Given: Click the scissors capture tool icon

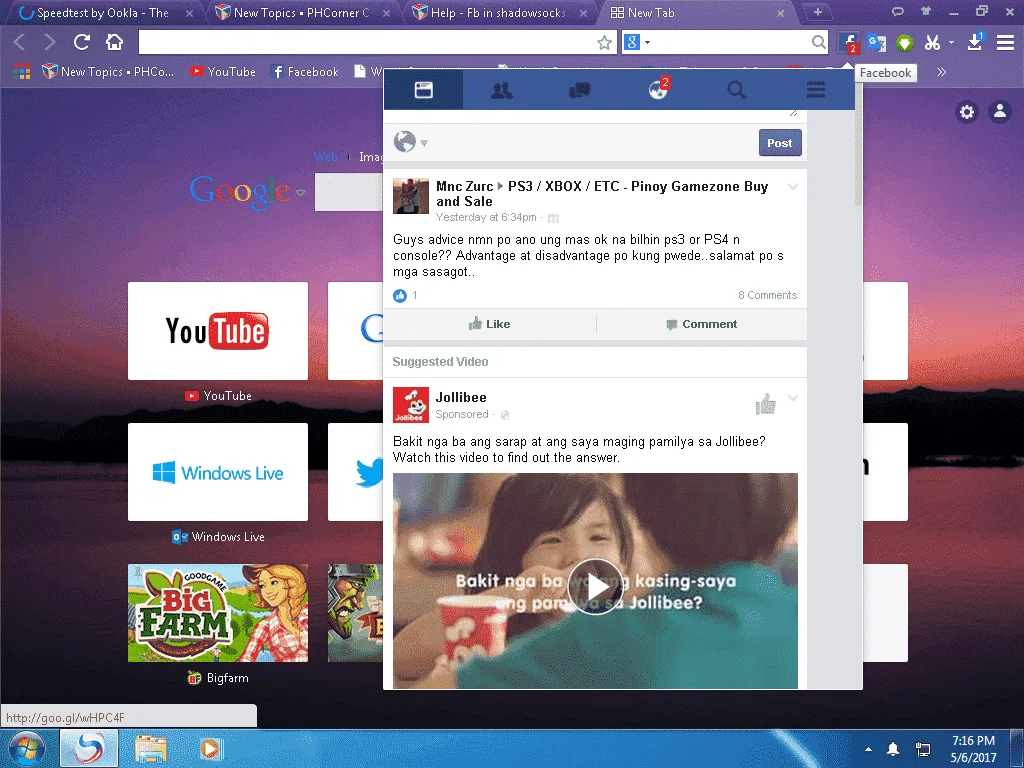Looking at the screenshot, I should (x=932, y=43).
